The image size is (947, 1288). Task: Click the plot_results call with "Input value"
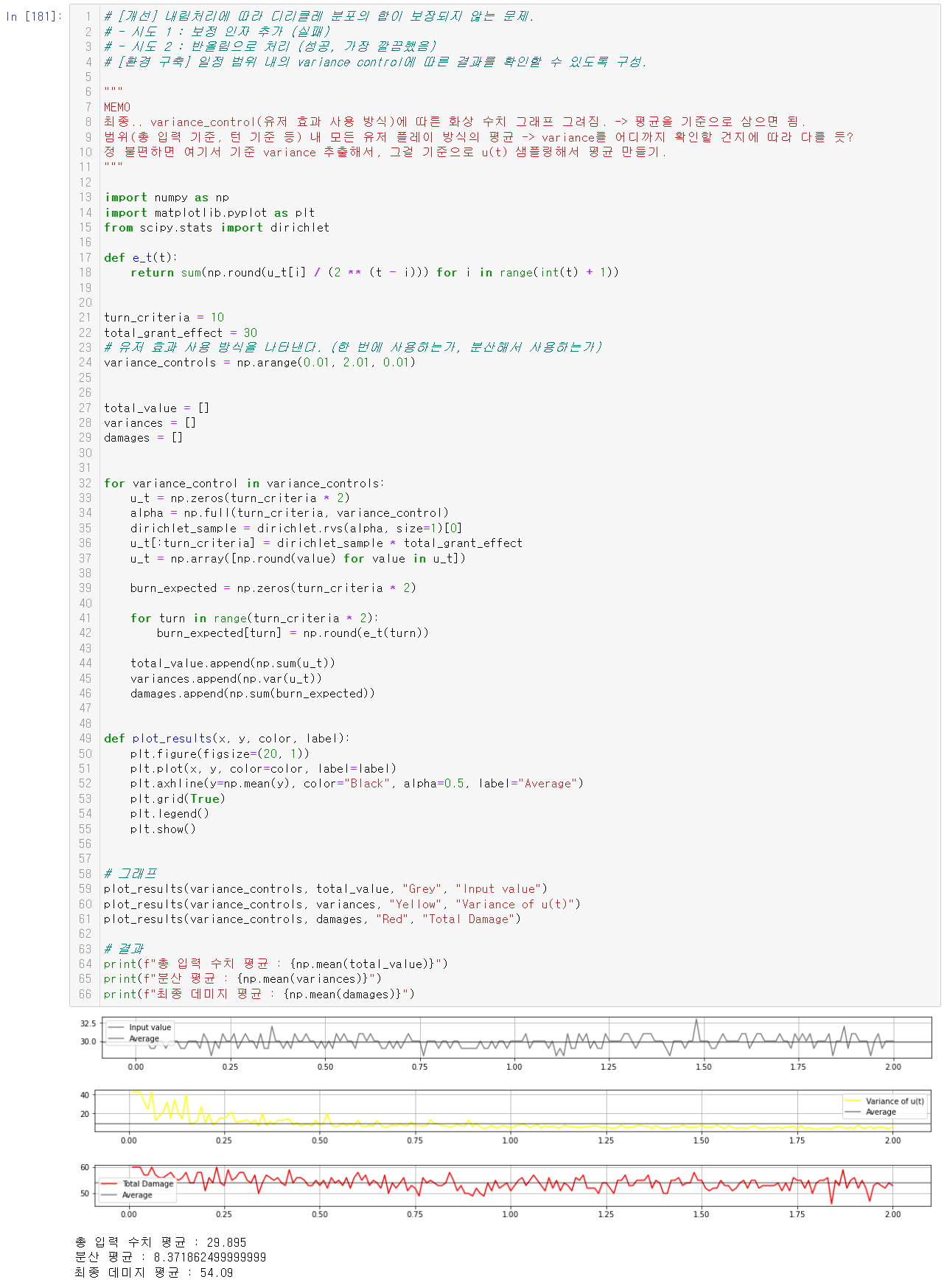pyautogui.click(x=326, y=889)
